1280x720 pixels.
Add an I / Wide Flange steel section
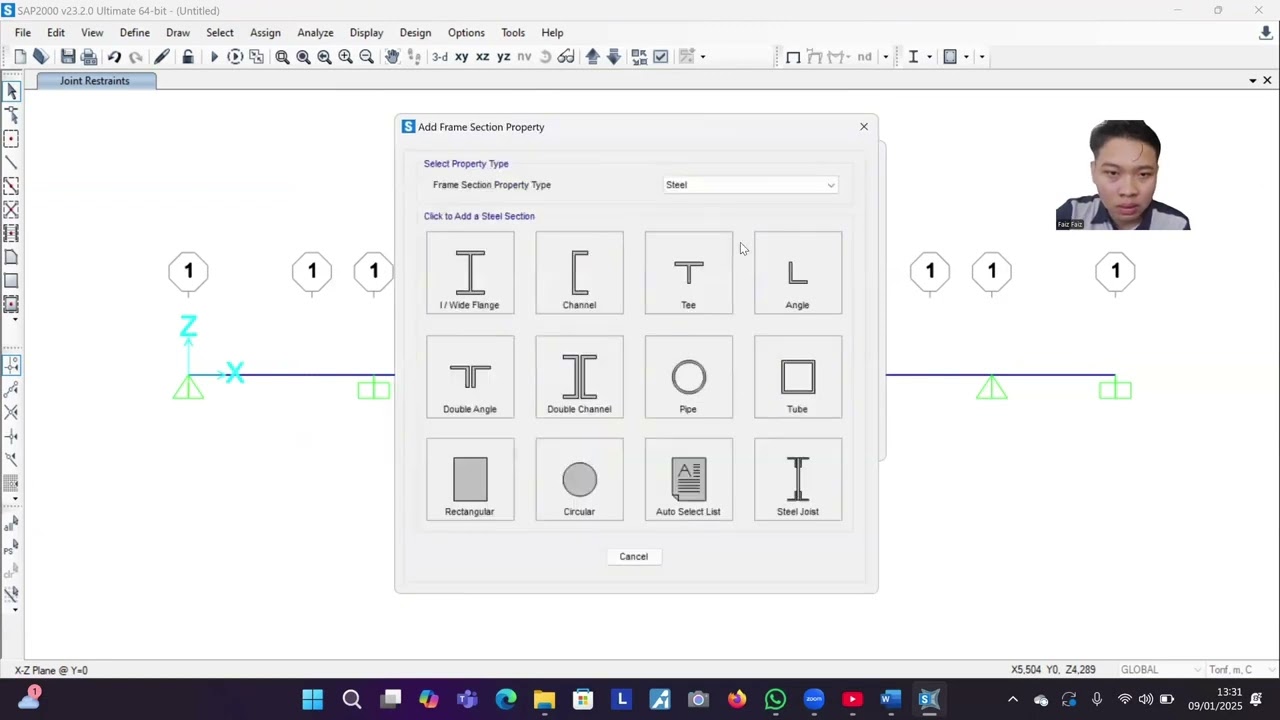(x=470, y=273)
